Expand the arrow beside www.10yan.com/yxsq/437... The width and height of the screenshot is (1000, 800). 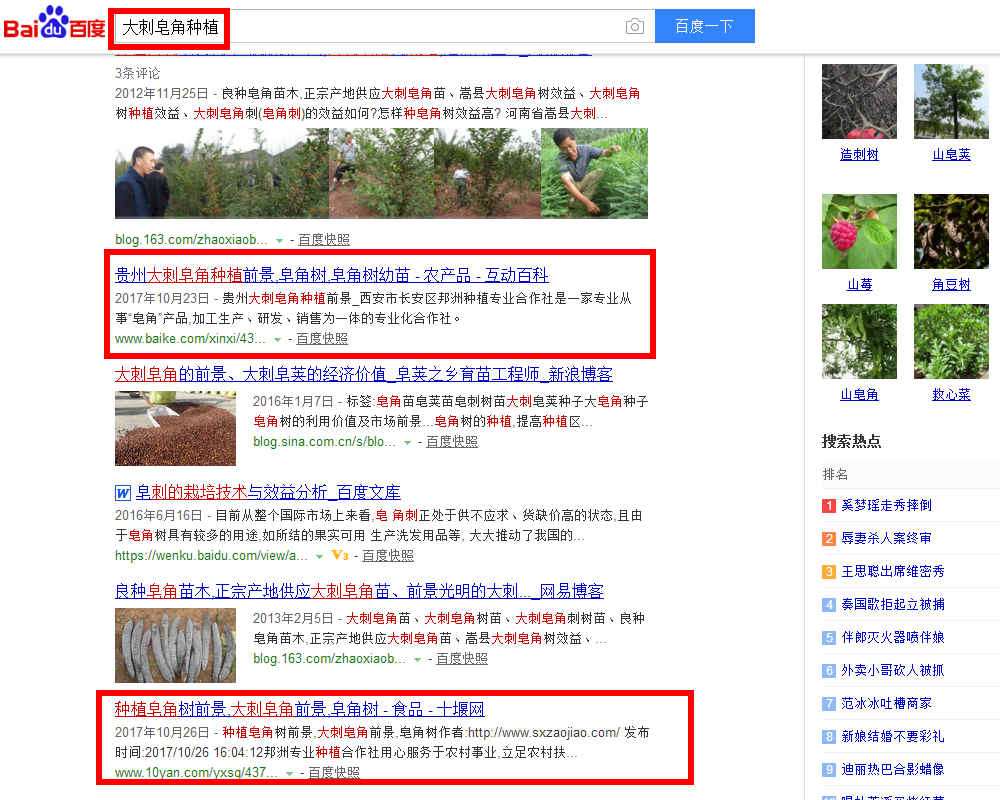[x=290, y=774]
